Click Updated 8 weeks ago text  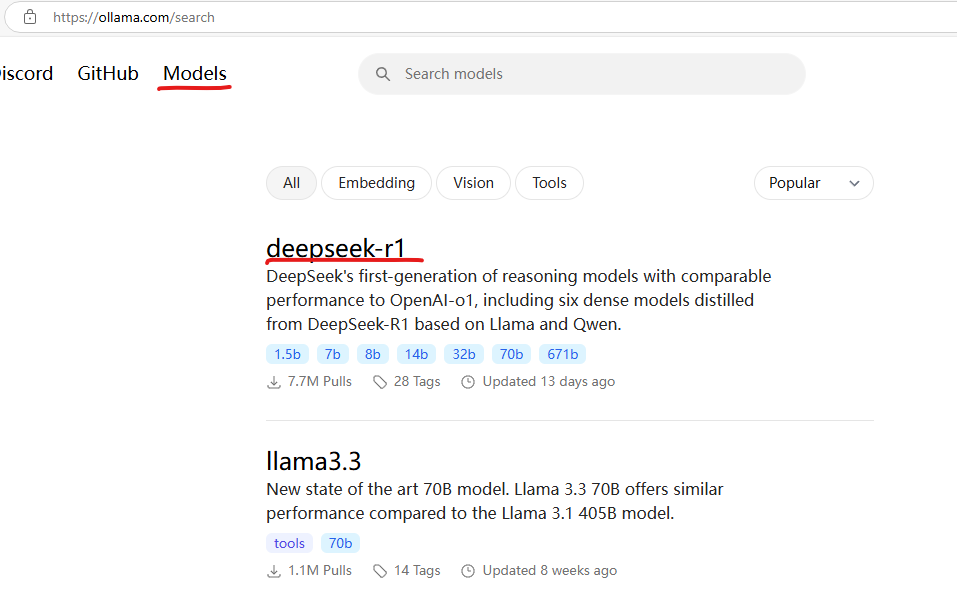tap(550, 571)
